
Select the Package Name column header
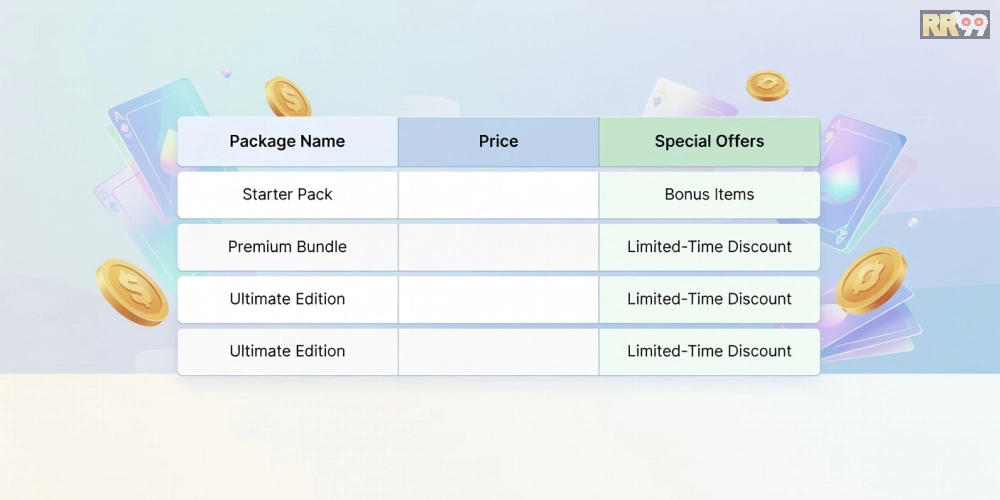[x=287, y=142]
